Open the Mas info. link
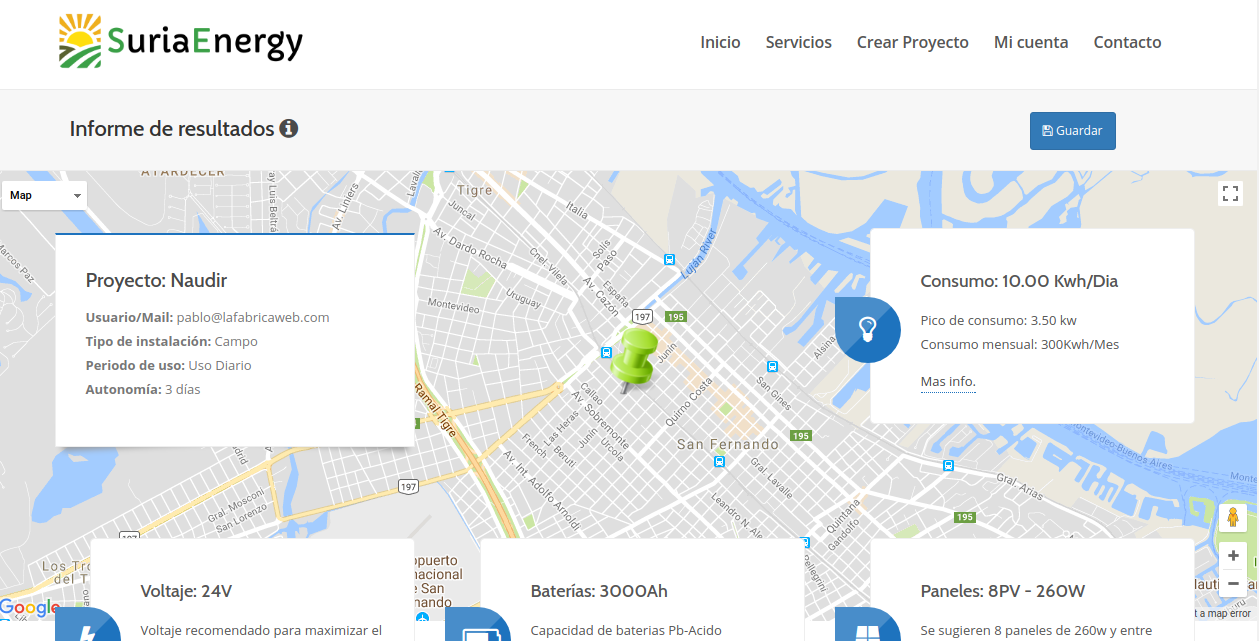This screenshot has height=641, width=1259. tap(948, 382)
